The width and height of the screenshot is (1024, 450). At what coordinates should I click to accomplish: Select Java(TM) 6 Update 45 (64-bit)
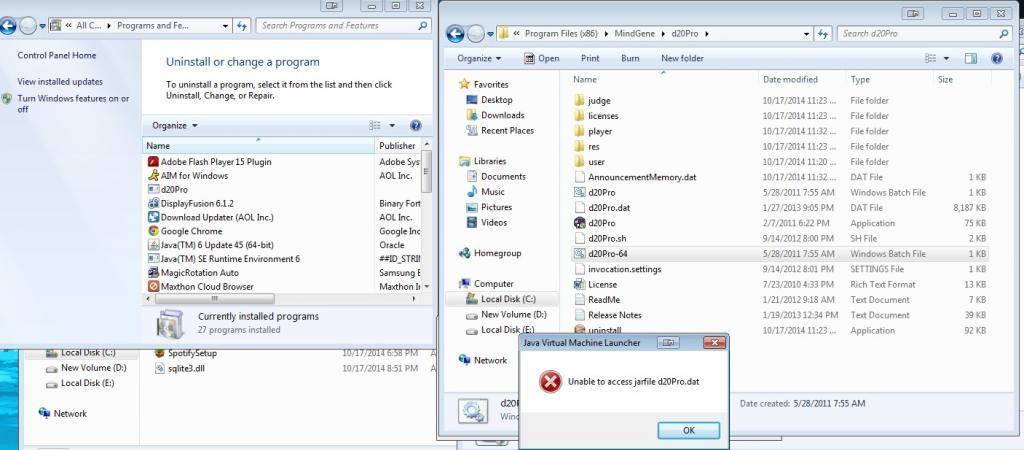click(217, 245)
